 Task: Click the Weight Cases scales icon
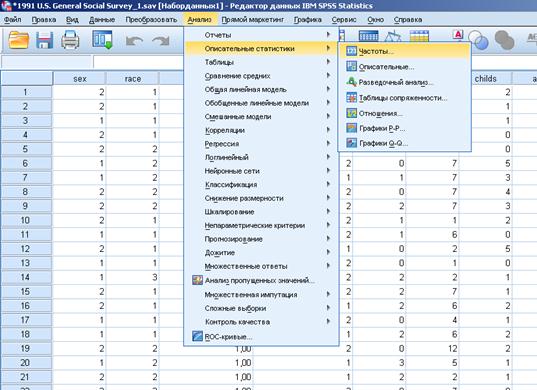coord(393,36)
